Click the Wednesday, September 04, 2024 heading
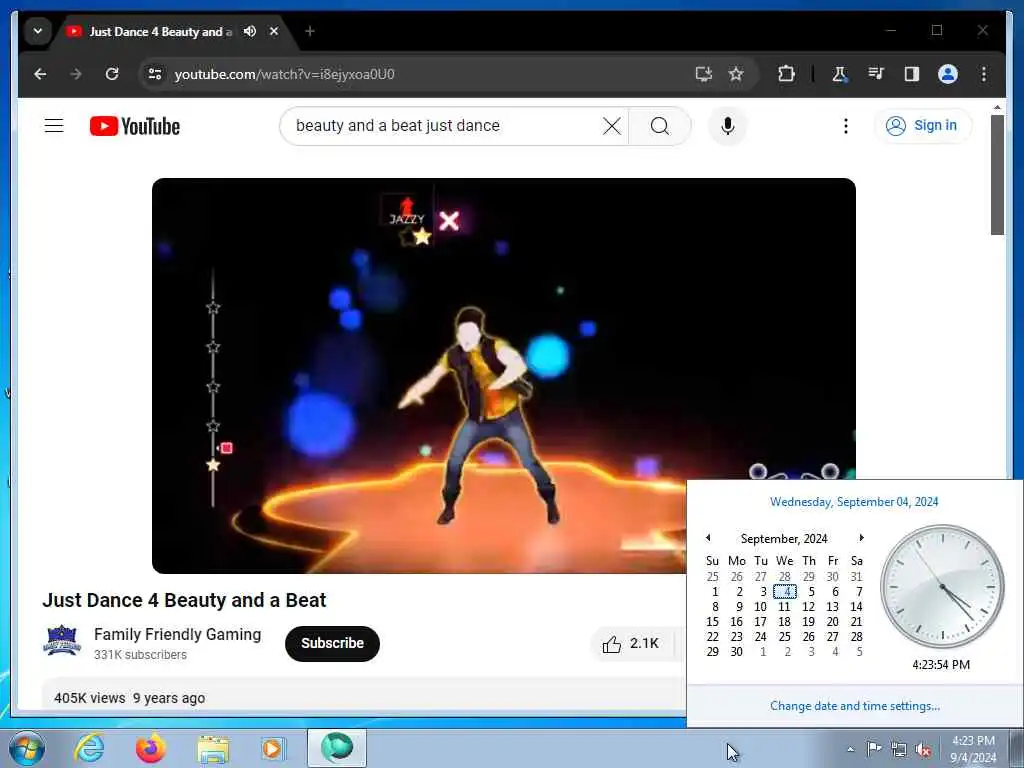The width and height of the screenshot is (1024, 768). 854,502
